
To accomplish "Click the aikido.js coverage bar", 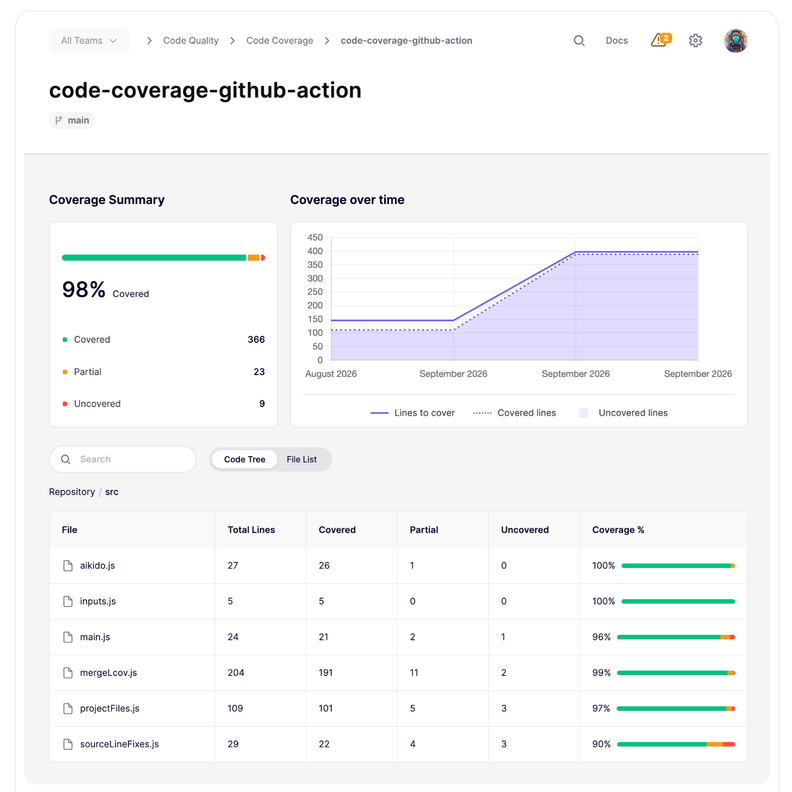I will pos(678,566).
